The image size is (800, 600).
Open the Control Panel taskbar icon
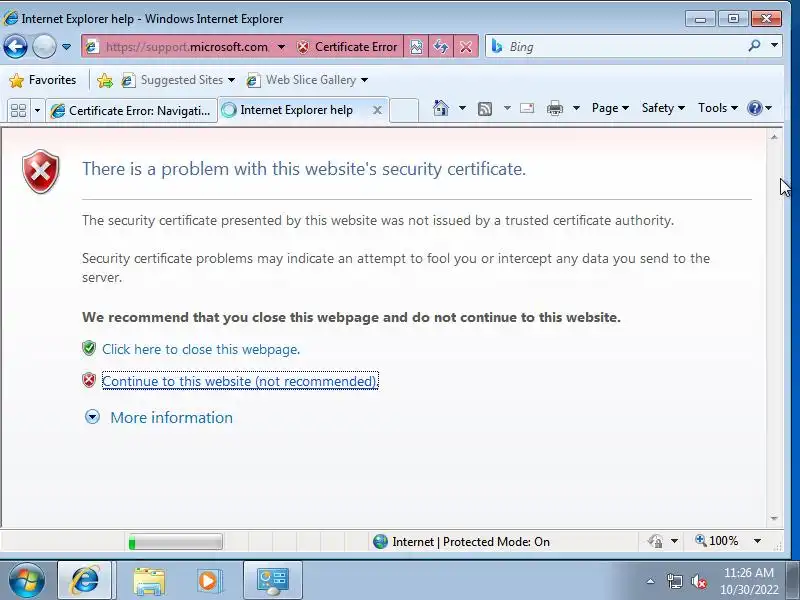(272, 581)
